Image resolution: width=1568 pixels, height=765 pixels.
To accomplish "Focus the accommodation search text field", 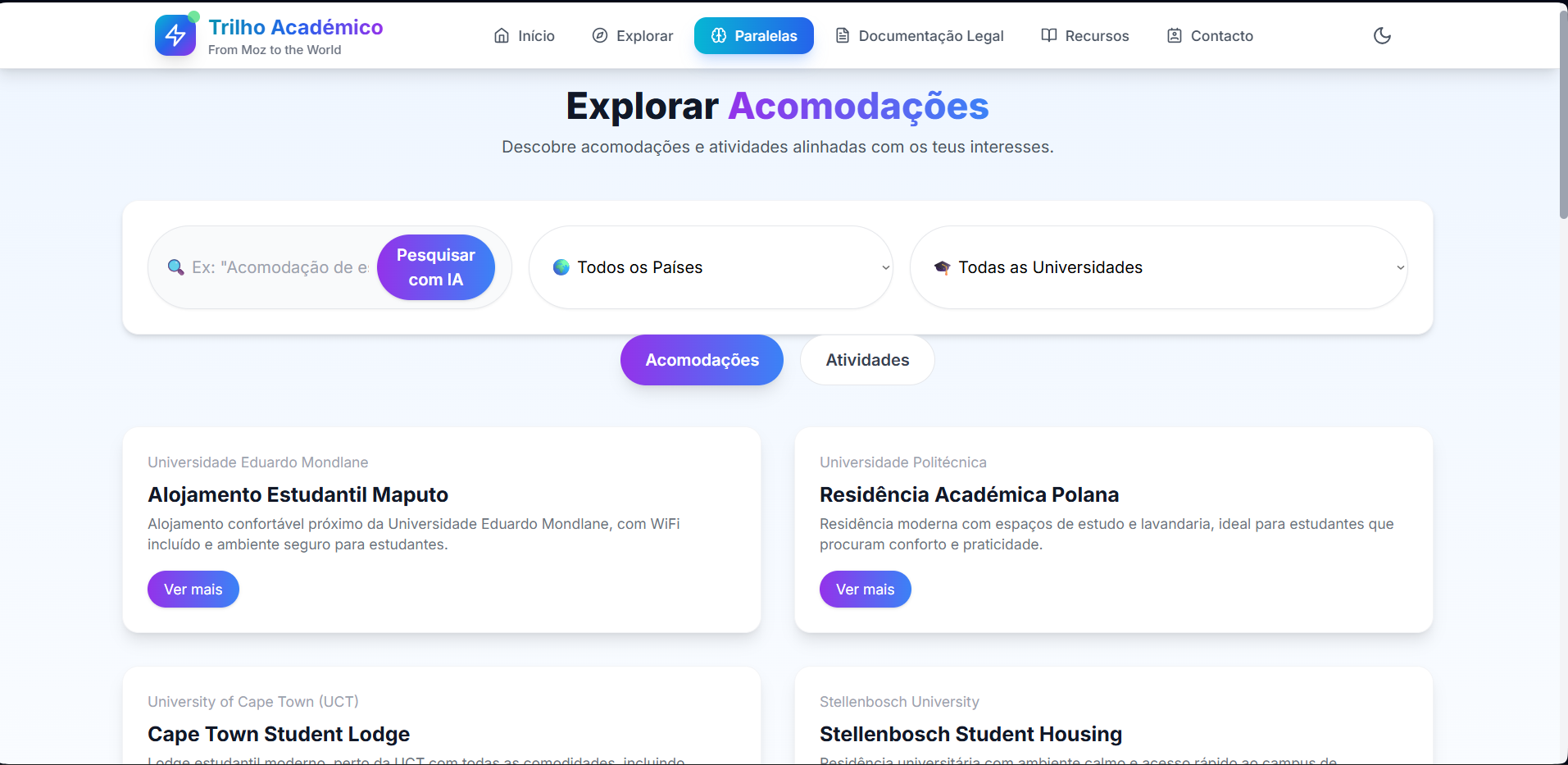I will (279, 267).
